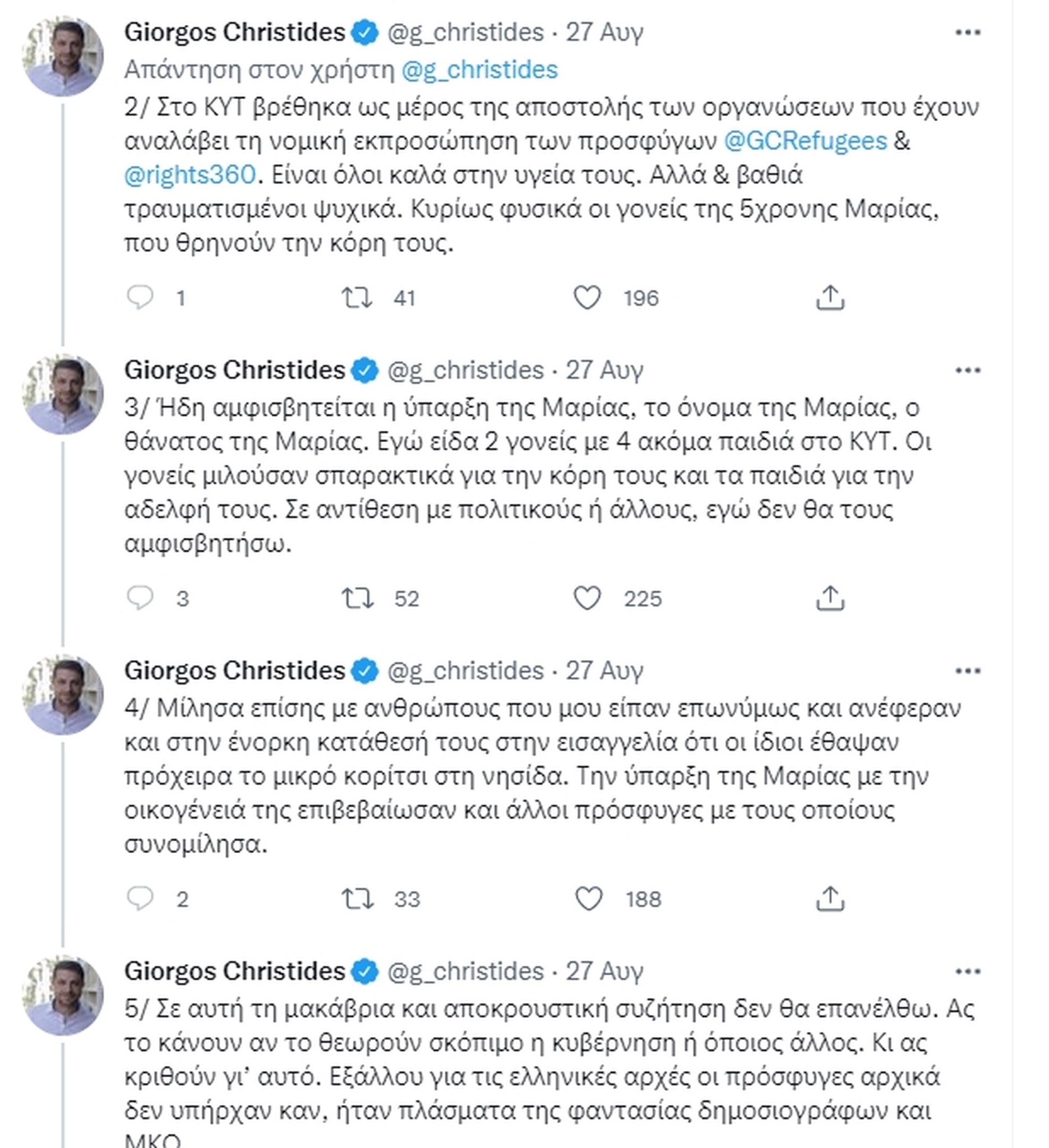Reply to the tweet starting with 4/
The width and height of the screenshot is (1049, 1148).
[140, 899]
